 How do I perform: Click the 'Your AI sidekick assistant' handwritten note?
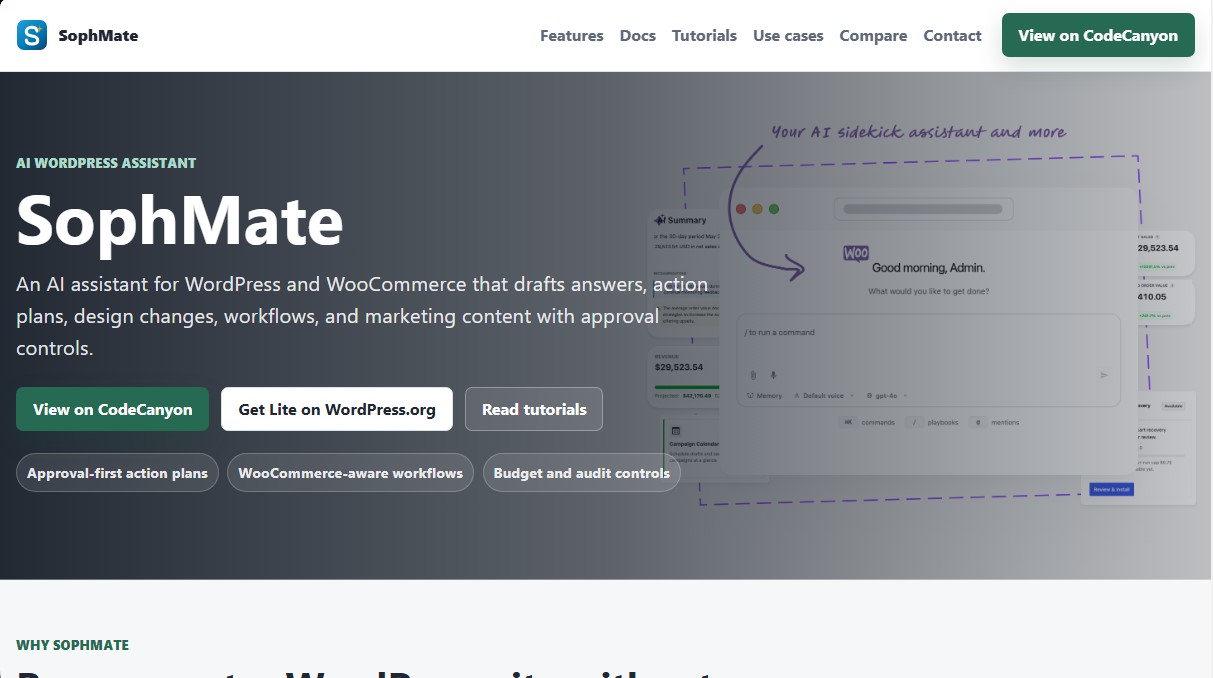point(918,132)
